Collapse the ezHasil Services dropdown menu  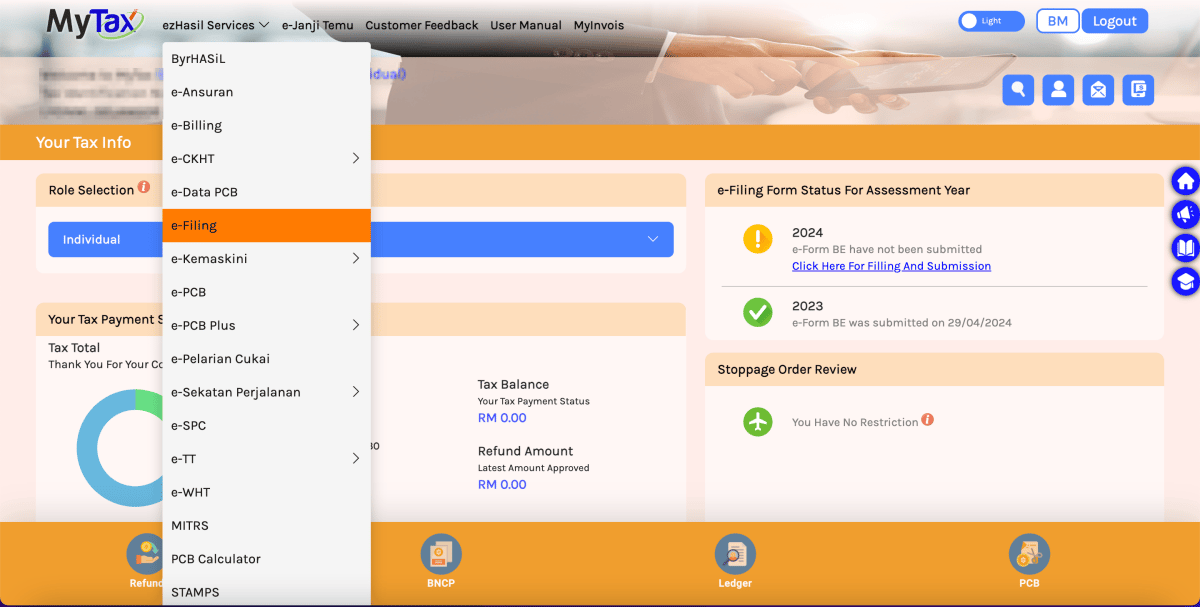(x=215, y=25)
